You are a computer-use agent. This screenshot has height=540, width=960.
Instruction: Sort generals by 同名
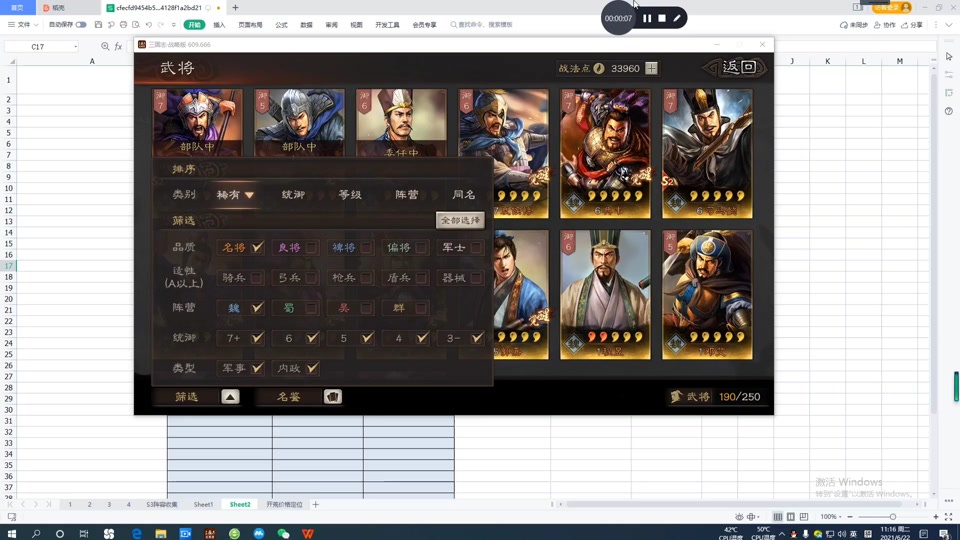[463, 195]
